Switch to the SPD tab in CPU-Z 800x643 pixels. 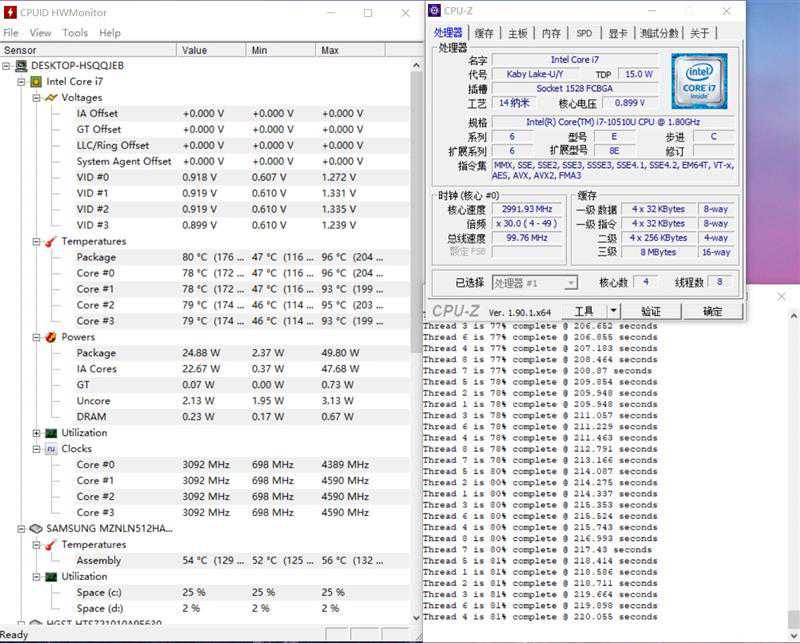pyautogui.click(x=584, y=33)
